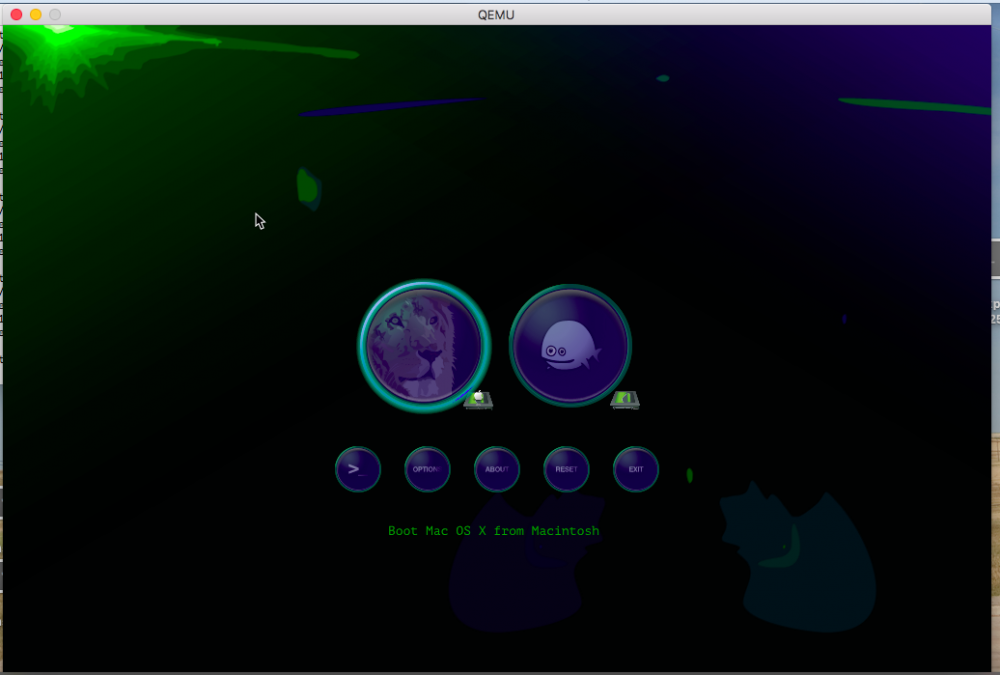The width and height of the screenshot is (1000, 675).
Task: Select the blob creature boot entry
Action: tap(570, 345)
